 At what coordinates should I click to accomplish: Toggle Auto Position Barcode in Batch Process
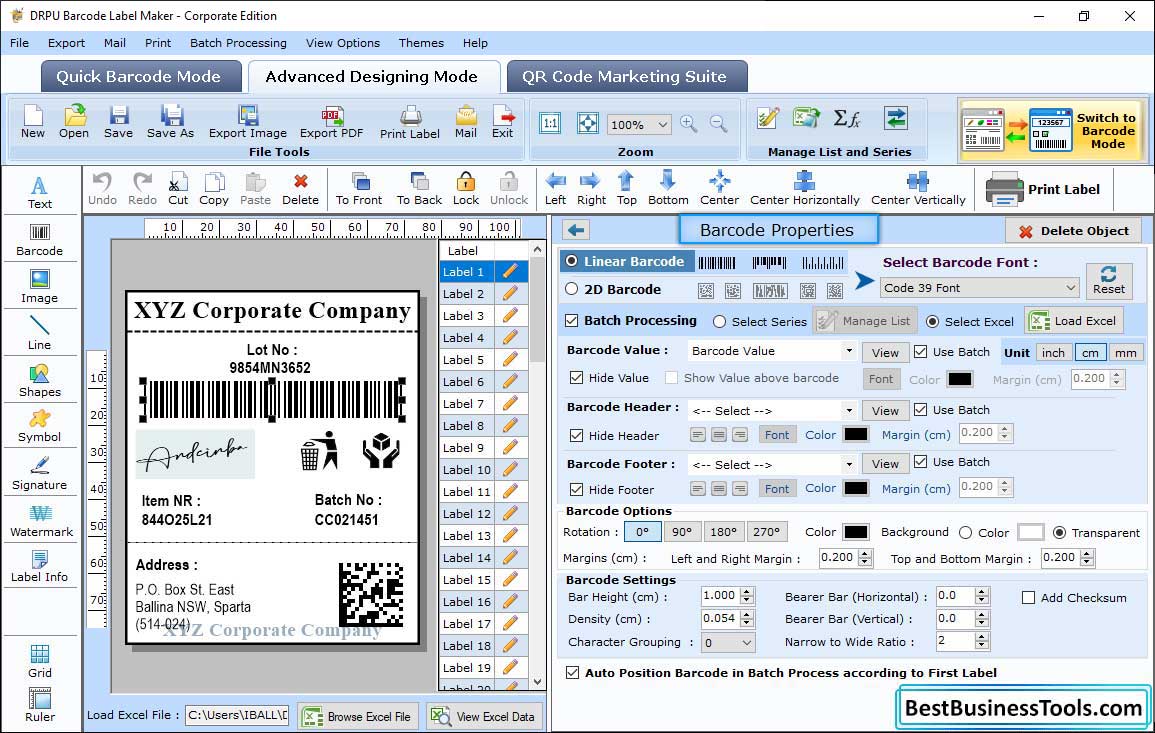pyautogui.click(x=572, y=673)
